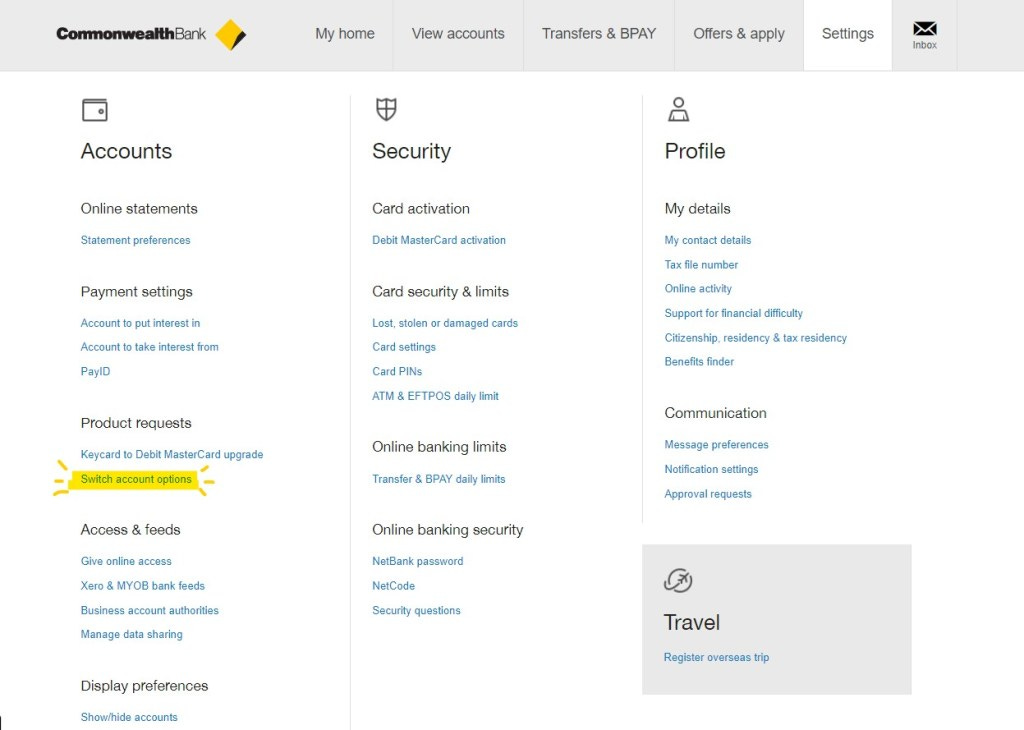Open Card settings link

pyautogui.click(x=404, y=347)
